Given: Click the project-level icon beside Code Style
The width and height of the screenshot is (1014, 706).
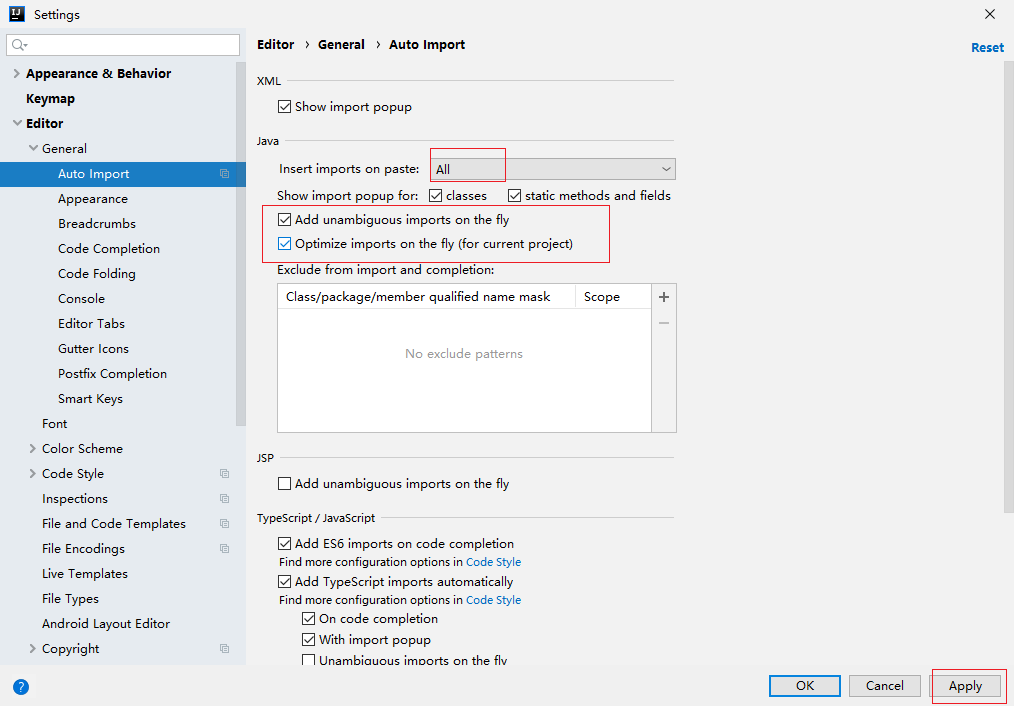Looking at the screenshot, I should [224, 474].
